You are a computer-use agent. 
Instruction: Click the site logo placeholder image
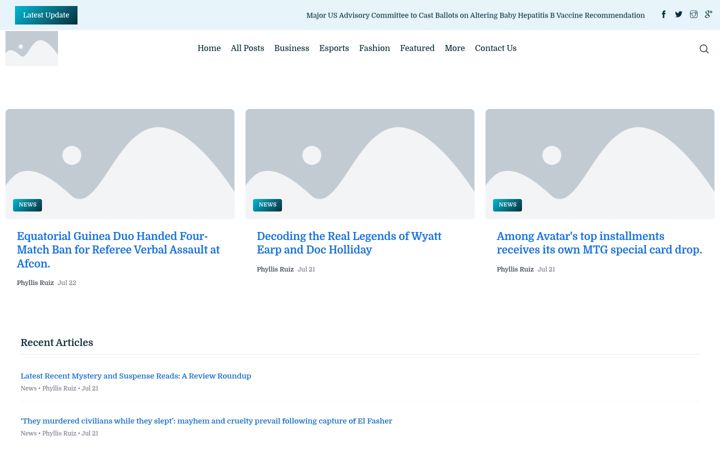point(32,48)
